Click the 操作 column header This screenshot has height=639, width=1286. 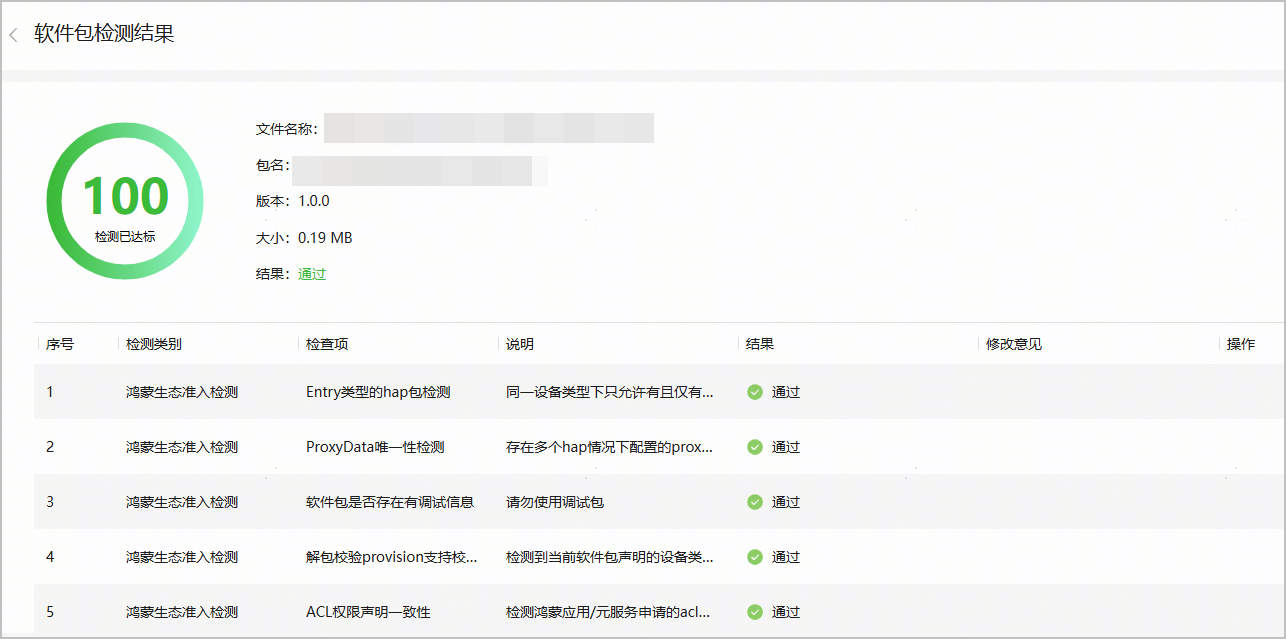coord(1241,344)
